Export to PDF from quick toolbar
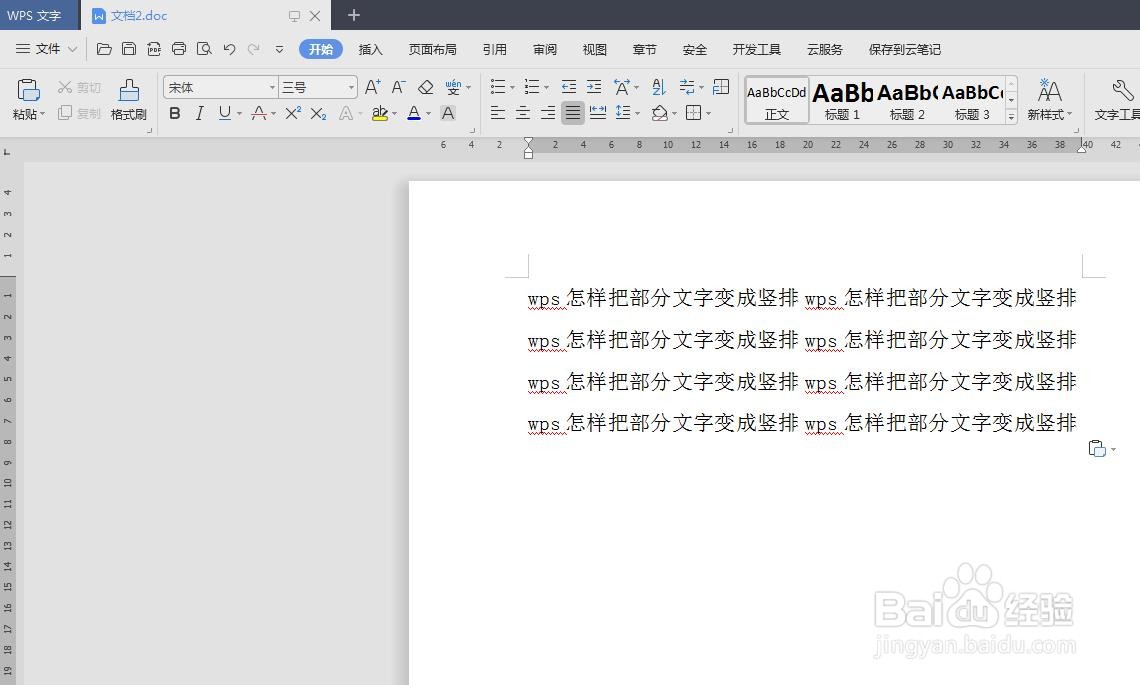1140x685 pixels. [x=153, y=49]
